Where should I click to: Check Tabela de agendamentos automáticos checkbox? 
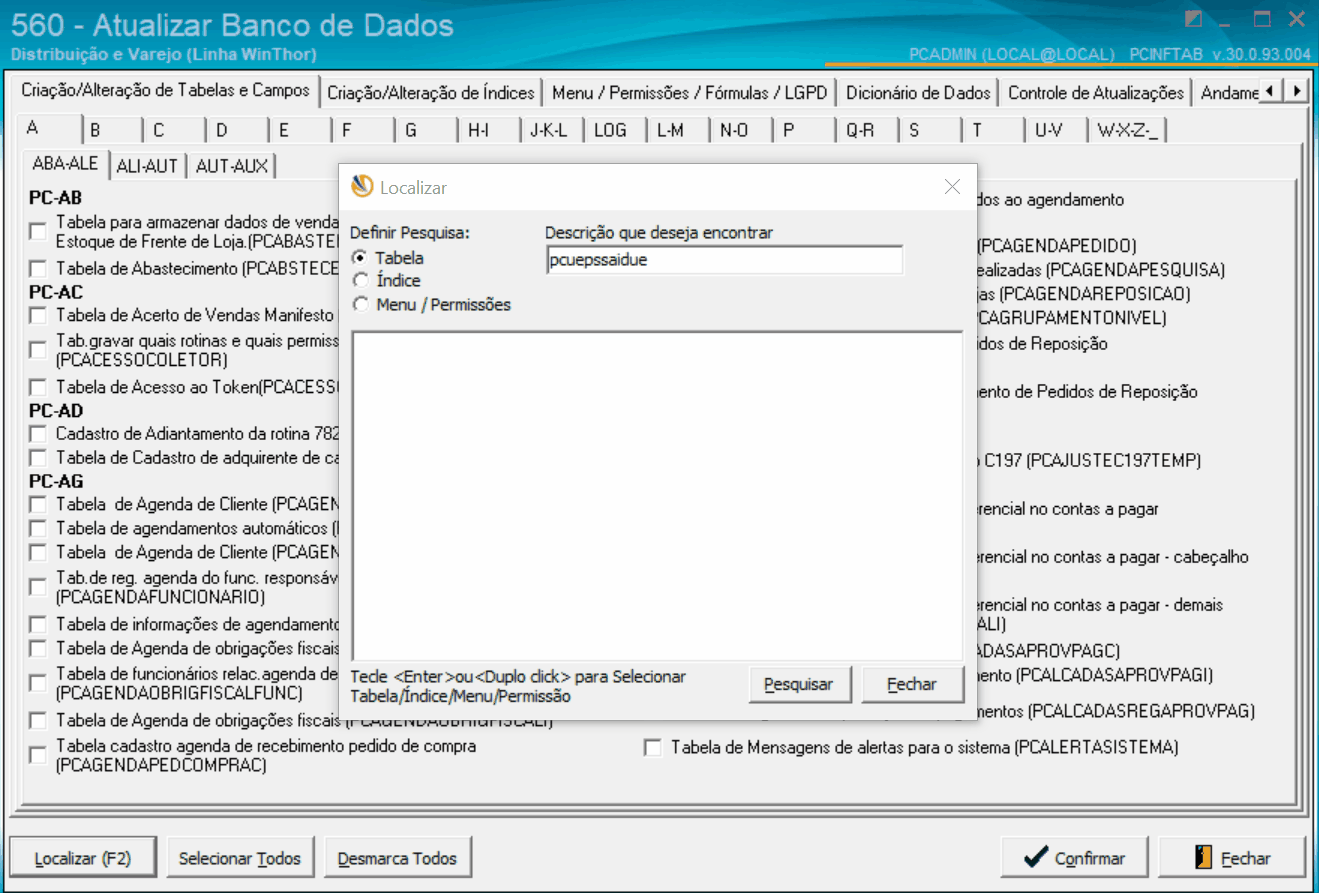pyautogui.click(x=38, y=528)
